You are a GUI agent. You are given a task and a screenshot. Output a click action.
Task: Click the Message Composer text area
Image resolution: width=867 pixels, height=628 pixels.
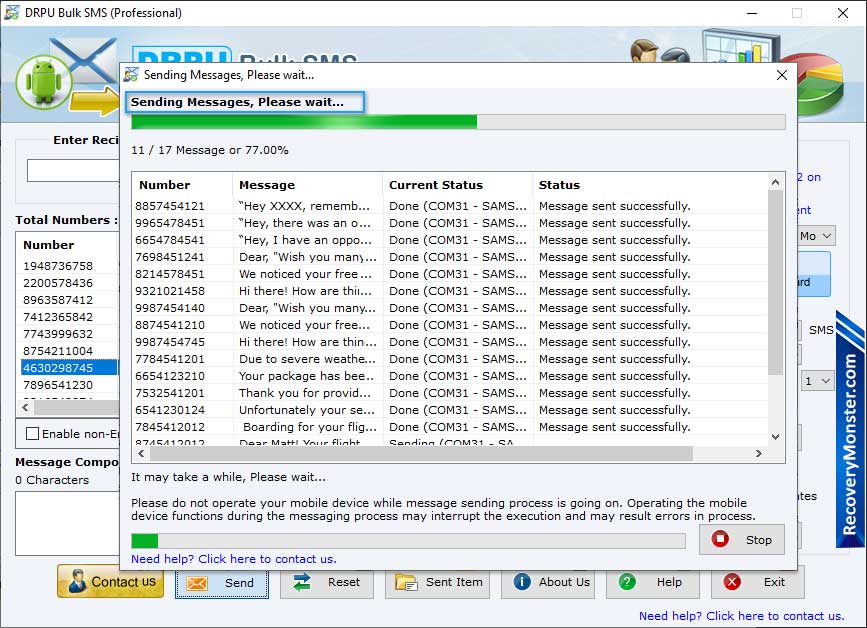67,523
